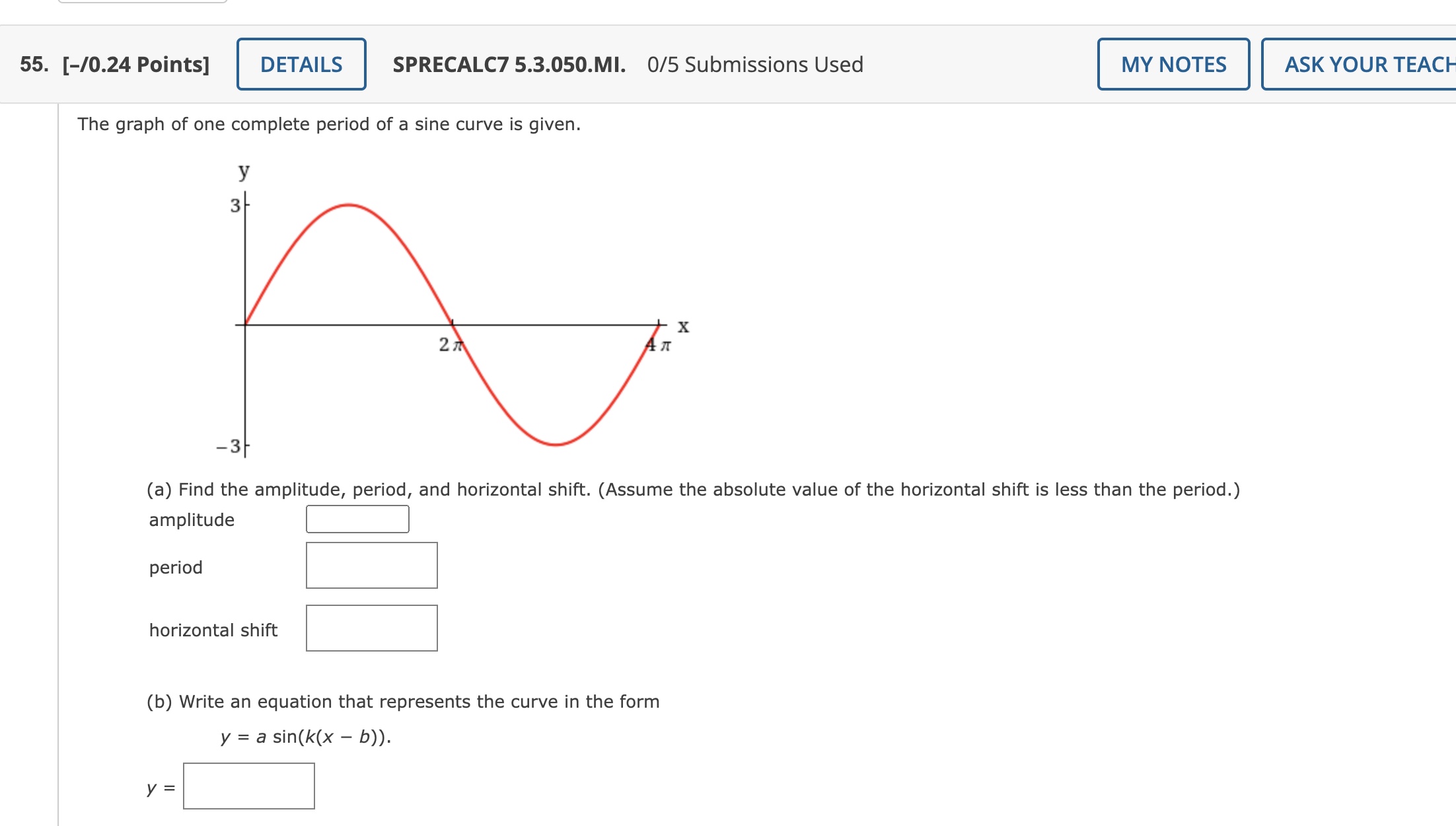Click the MY NOTES button
1456x826 pixels.
point(1173,64)
